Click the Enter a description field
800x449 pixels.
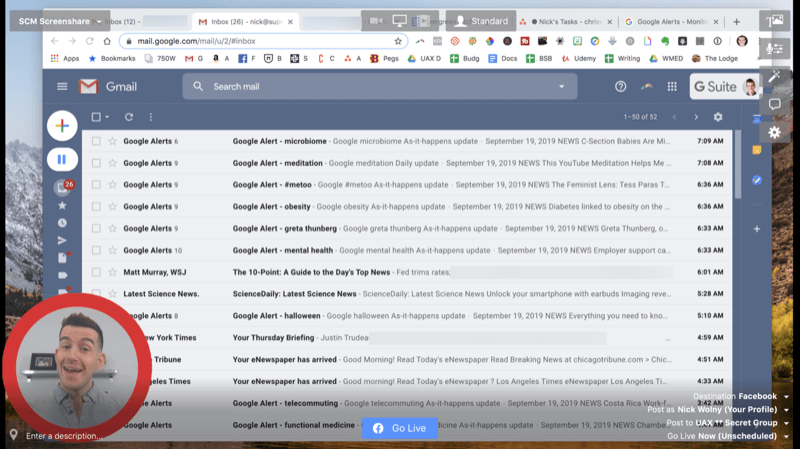(x=64, y=436)
